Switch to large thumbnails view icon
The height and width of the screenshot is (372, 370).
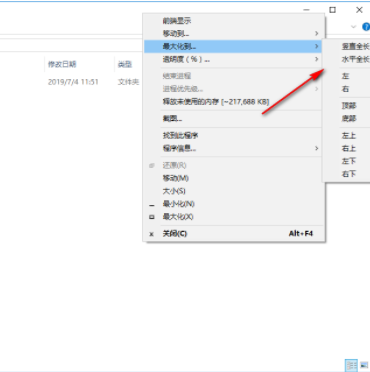click(364, 365)
